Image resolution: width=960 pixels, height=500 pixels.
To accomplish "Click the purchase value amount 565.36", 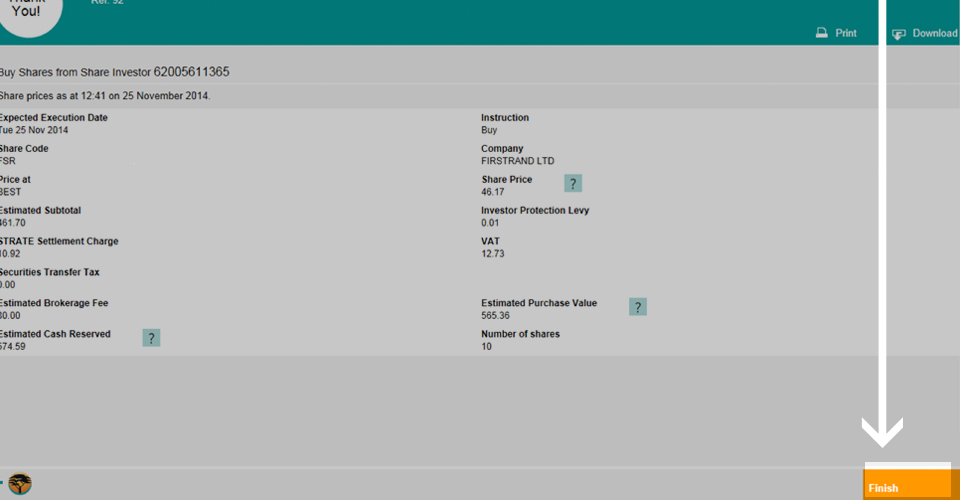I will tap(496, 316).
